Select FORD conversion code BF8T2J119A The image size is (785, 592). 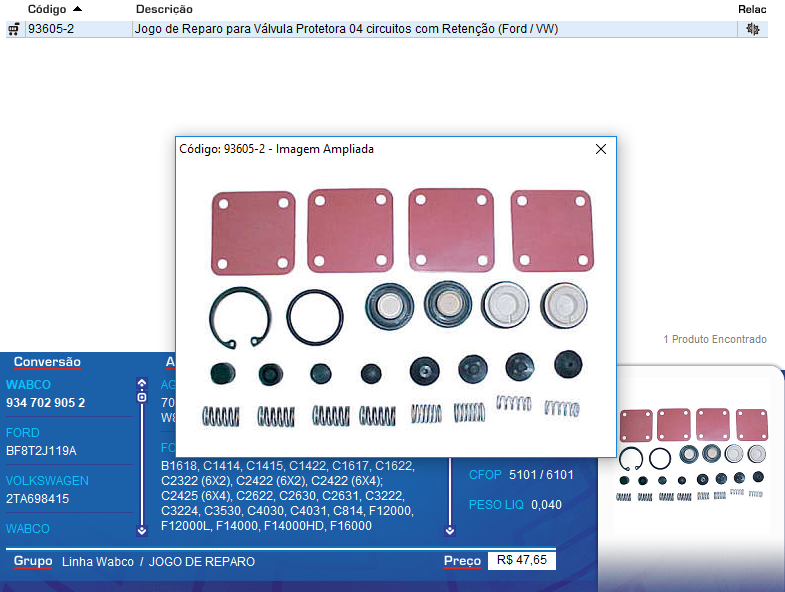(41, 451)
